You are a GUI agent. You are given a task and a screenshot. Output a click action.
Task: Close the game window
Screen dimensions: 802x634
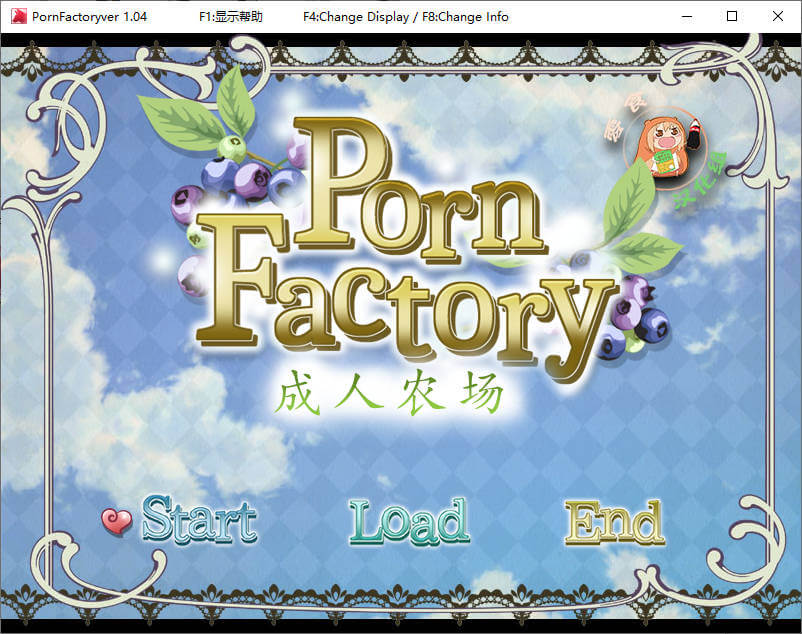pos(778,16)
